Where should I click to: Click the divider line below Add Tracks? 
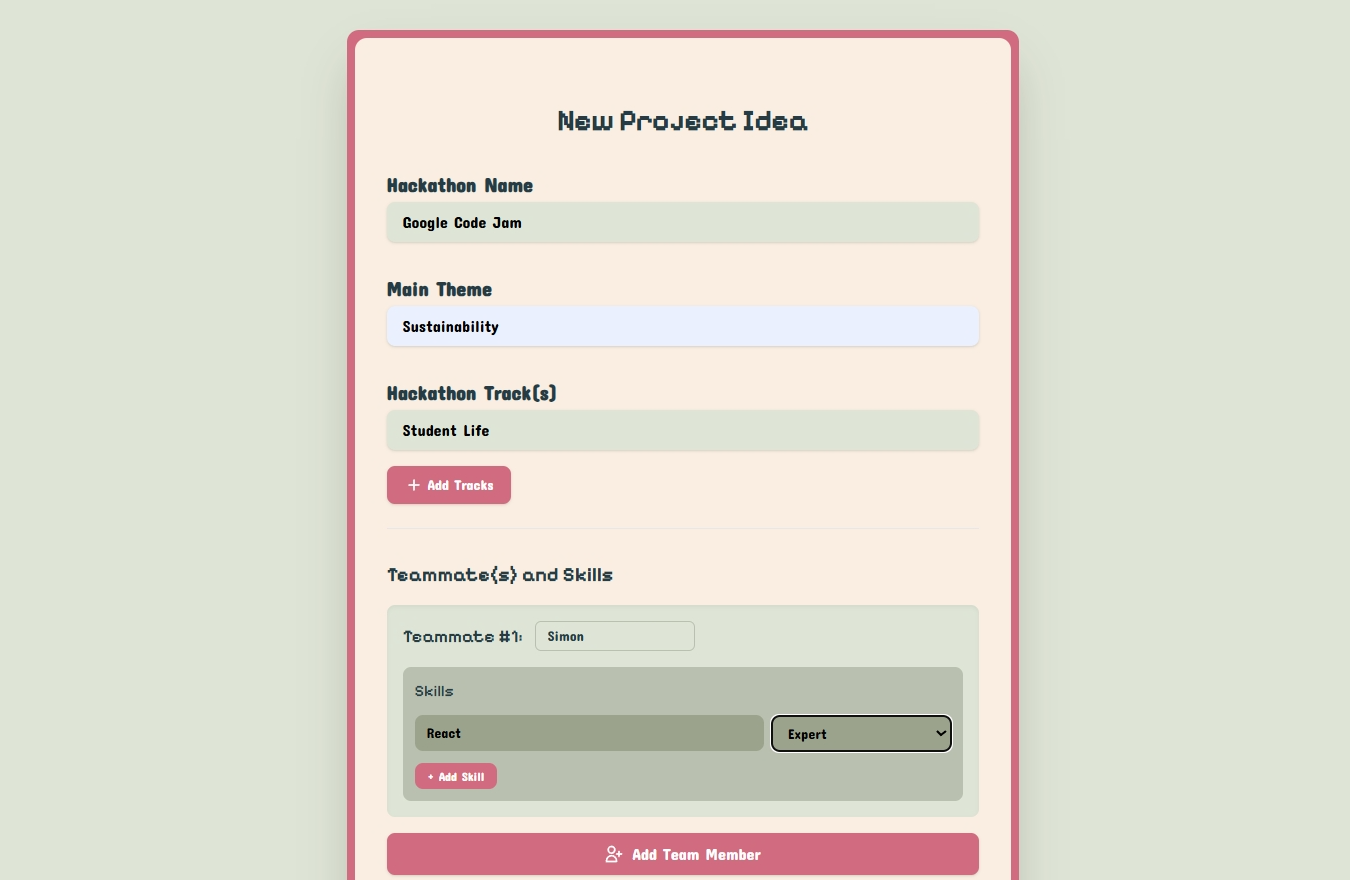682,528
